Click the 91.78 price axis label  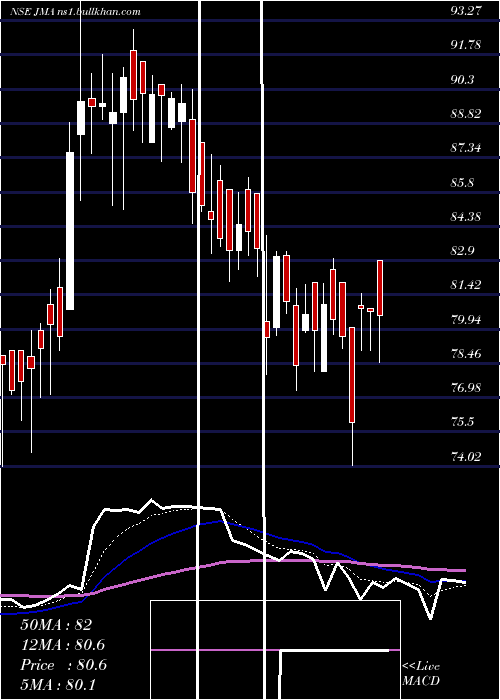click(466, 45)
